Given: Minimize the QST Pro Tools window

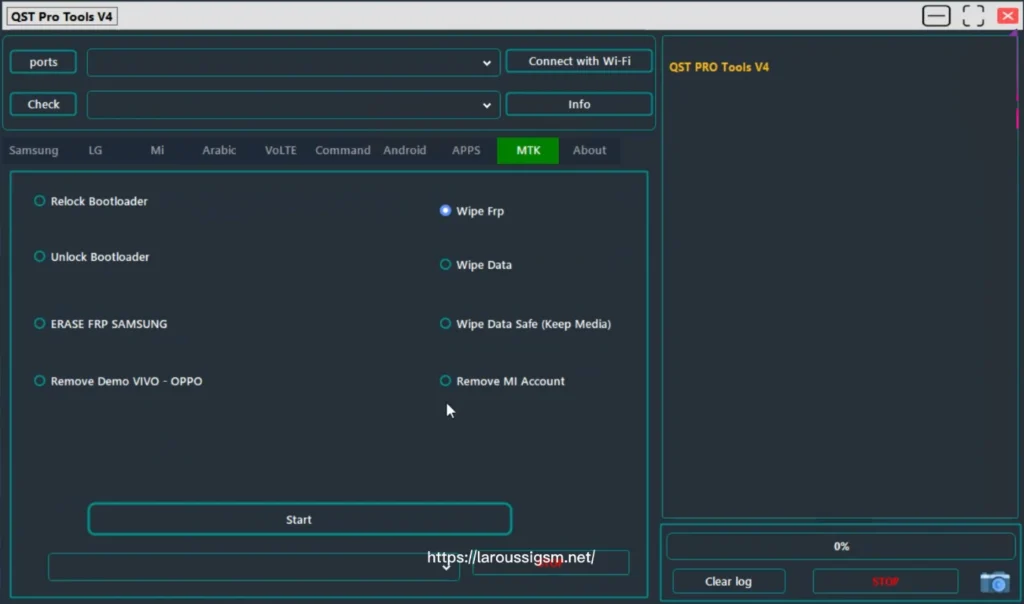Looking at the screenshot, I should point(936,16).
